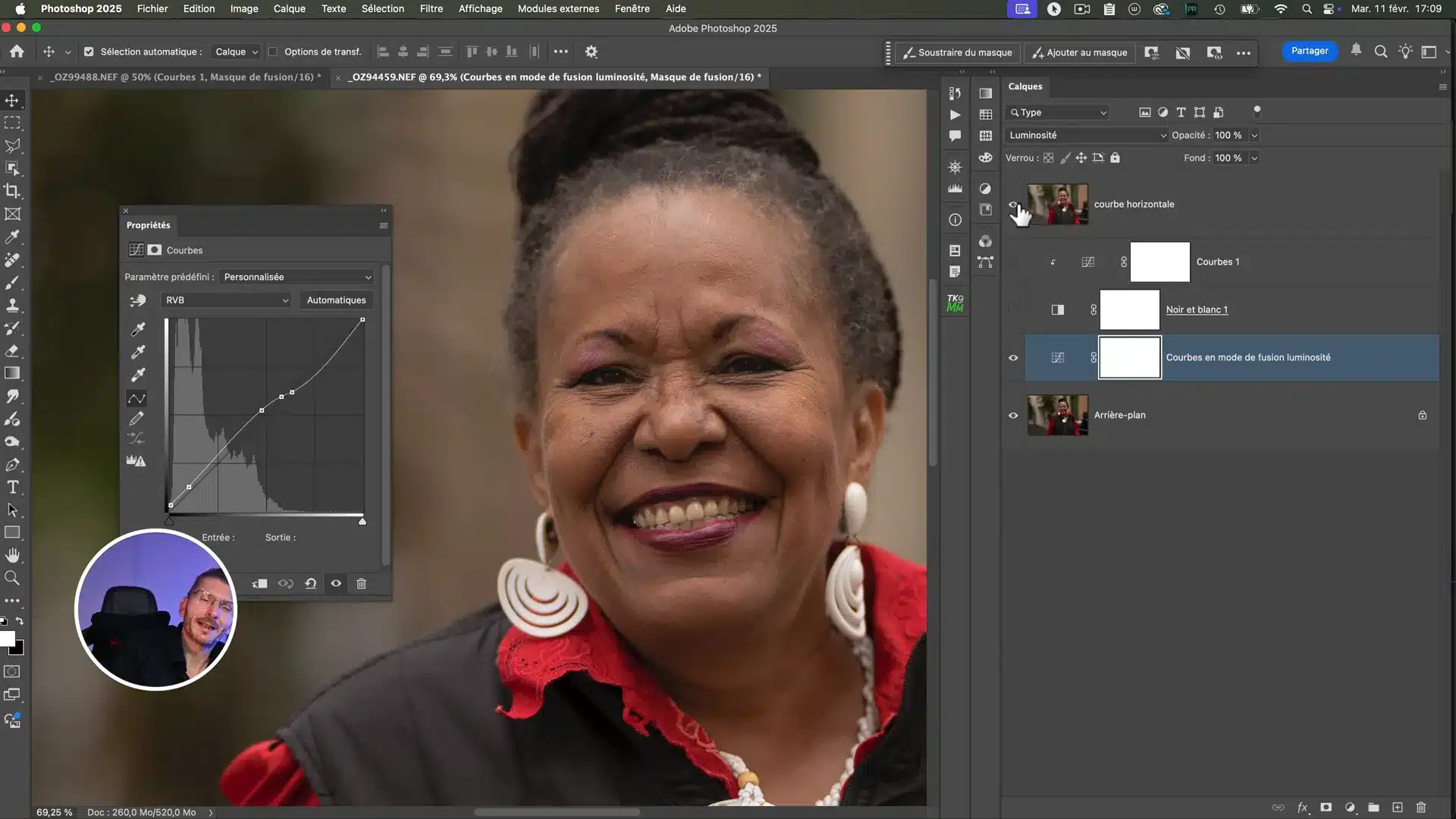Select the Pen tool
Viewport: 1456px width, 819px height.
click(12, 464)
